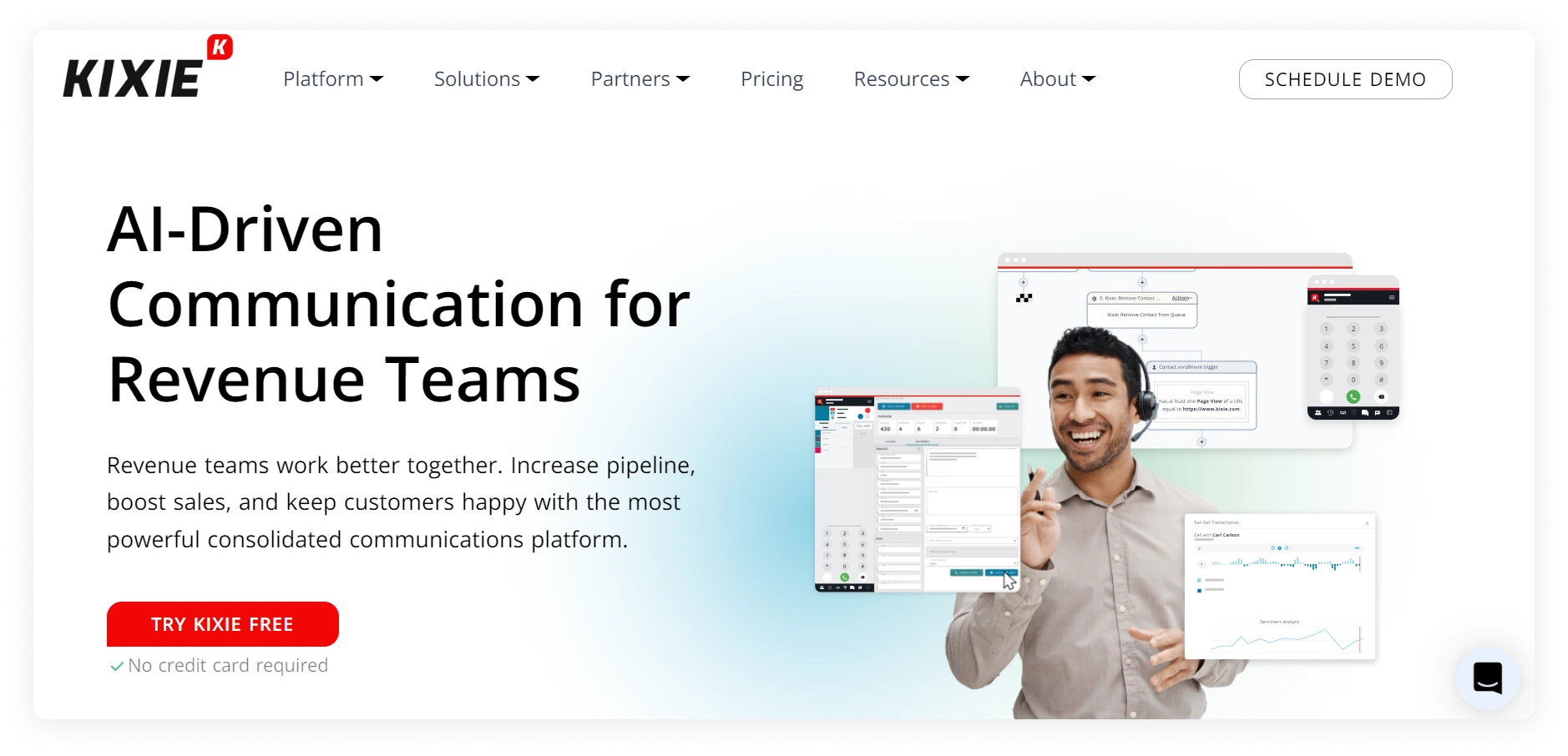
Task: Click the "AI-Driven Communication for Revenue Teams" headline
Action: point(399,305)
